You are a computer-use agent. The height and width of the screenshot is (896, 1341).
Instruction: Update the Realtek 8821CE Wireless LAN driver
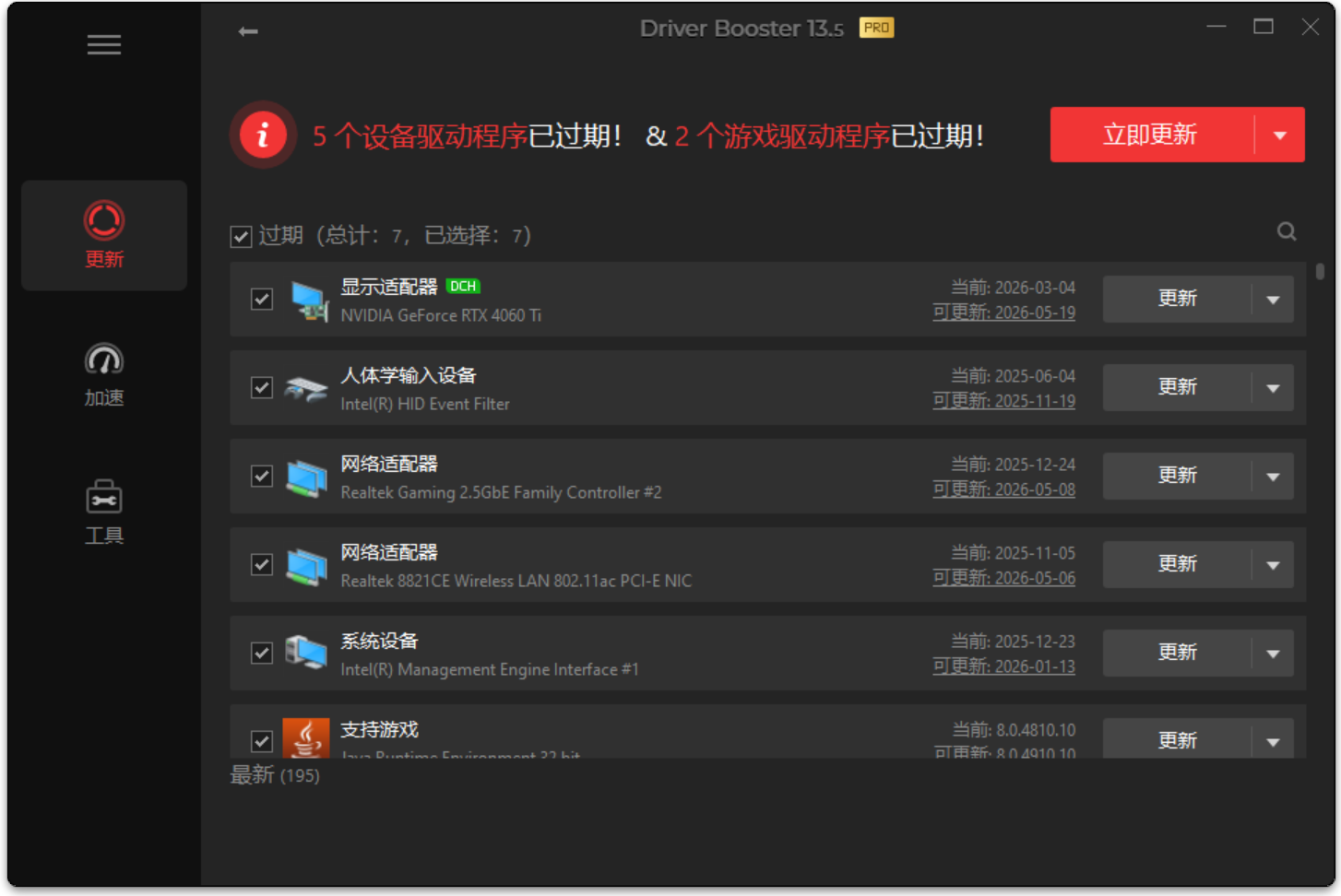(1177, 564)
